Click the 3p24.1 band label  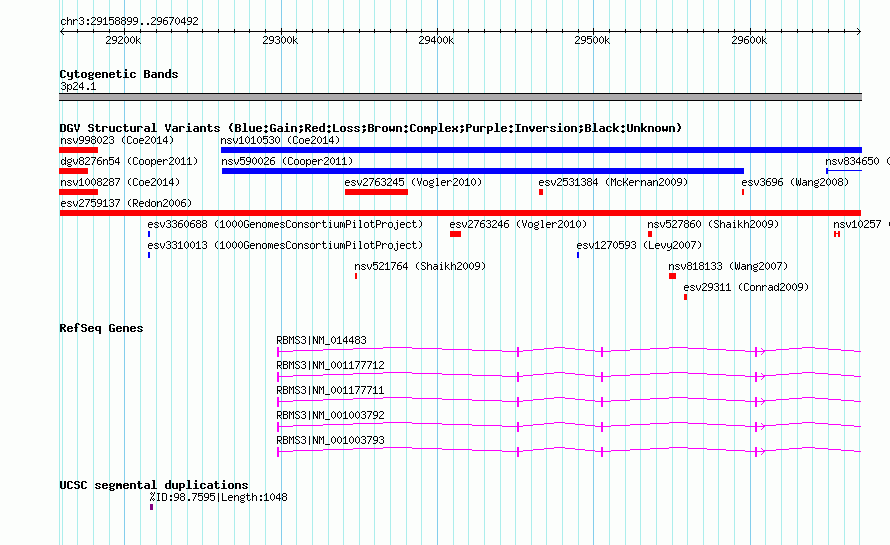click(78, 86)
